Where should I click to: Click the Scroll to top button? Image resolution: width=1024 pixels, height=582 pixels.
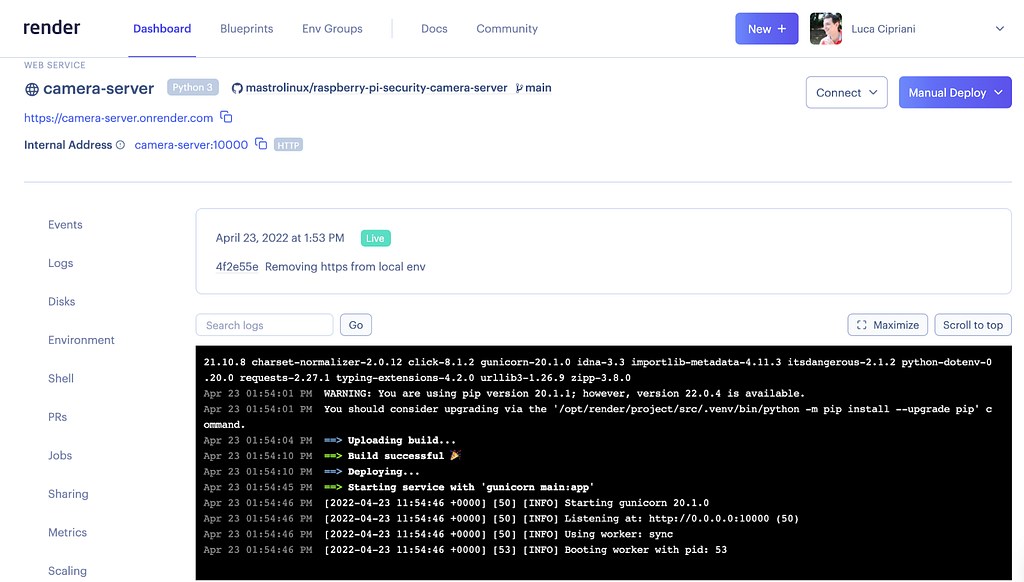pos(972,325)
